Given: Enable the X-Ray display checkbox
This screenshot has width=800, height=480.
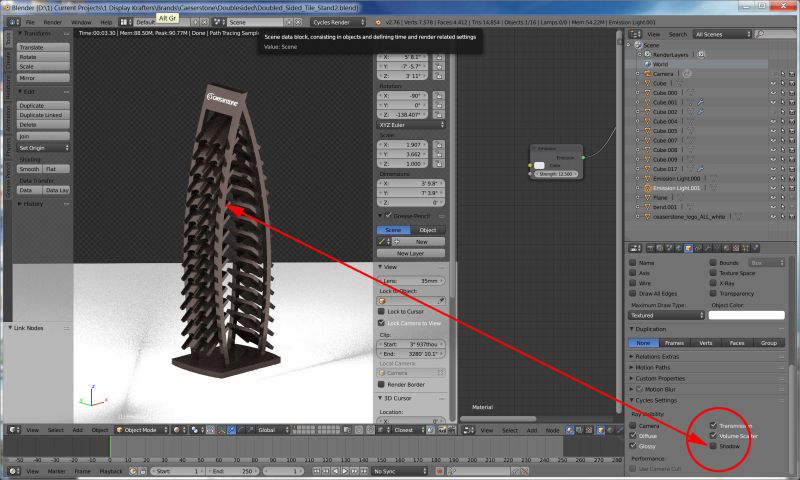Looking at the screenshot, I should pyautogui.click(x=713, y=283).
